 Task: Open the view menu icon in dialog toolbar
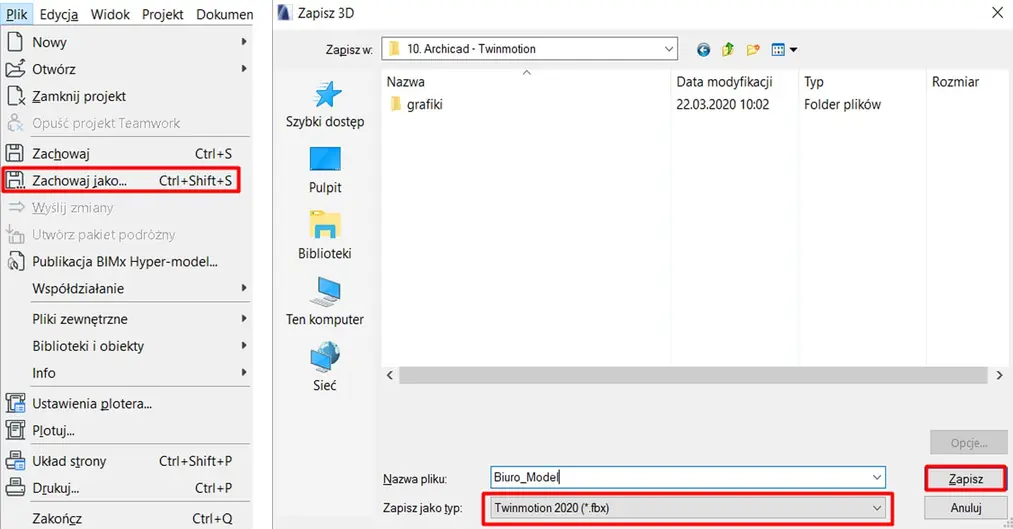[x=784, y=49]
